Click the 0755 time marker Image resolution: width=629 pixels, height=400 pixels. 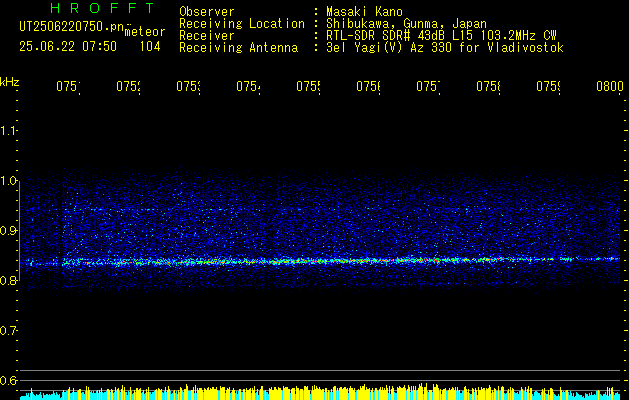point(308,87)
